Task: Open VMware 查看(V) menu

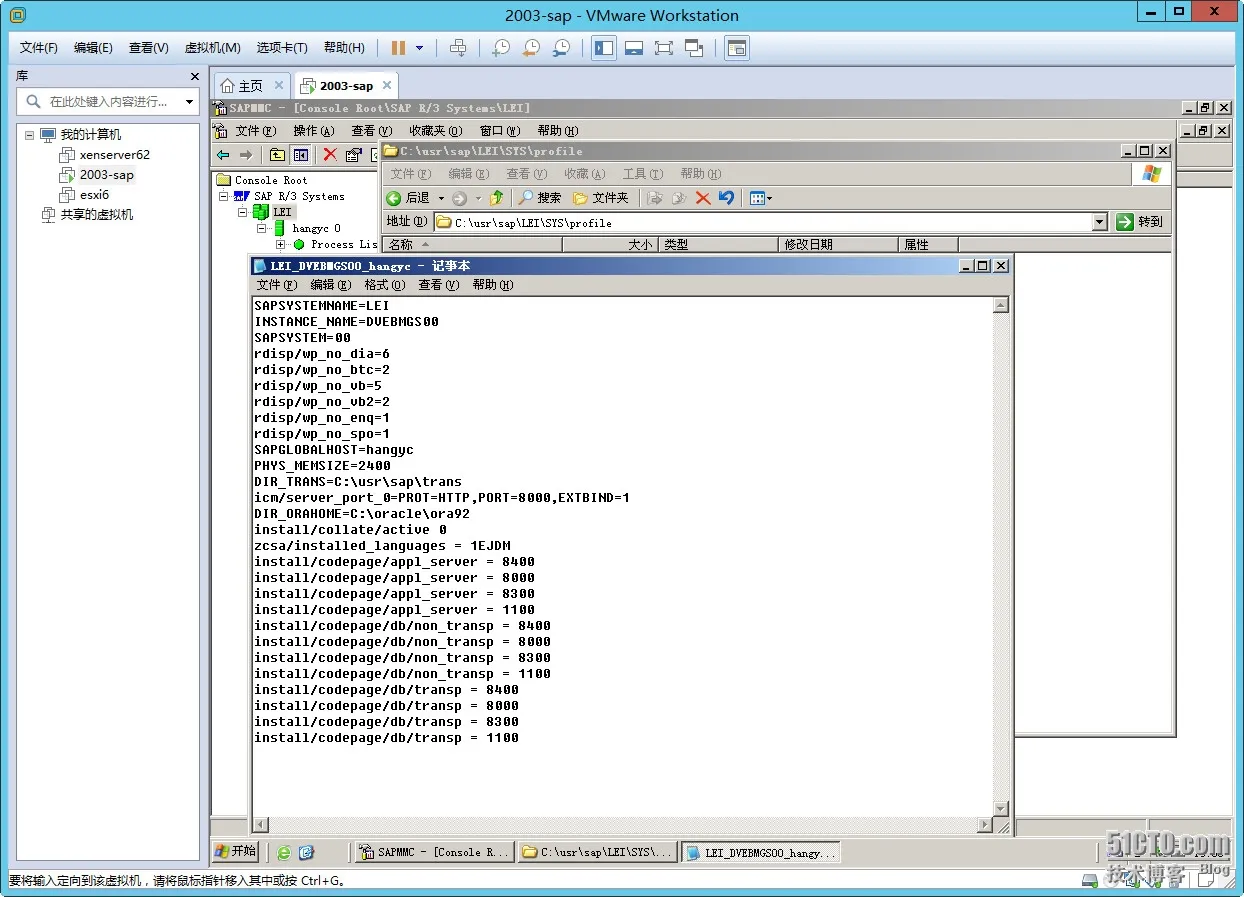Action: click(148, 48)
